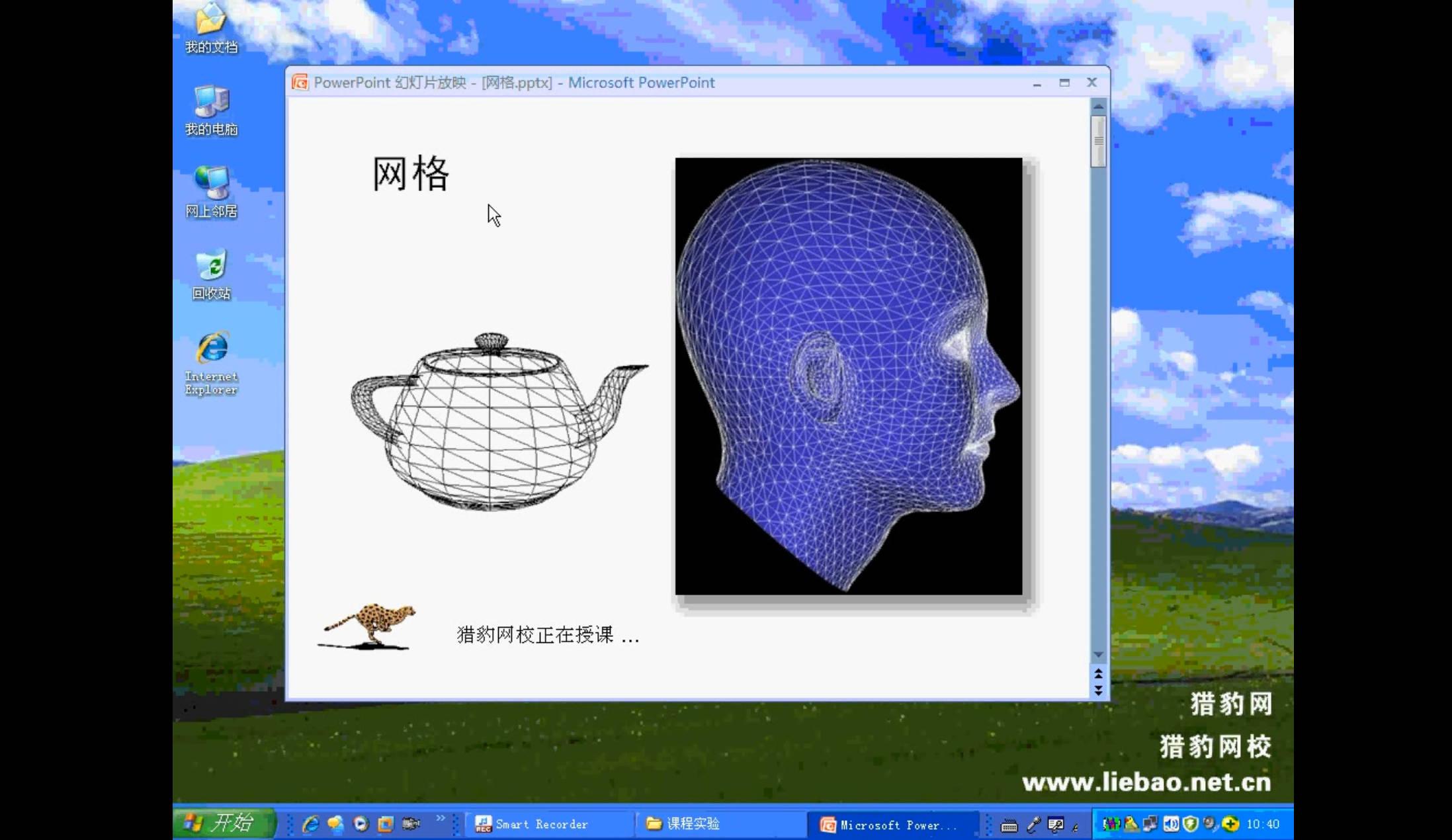The height and width of the screenshot is (840, 1452).
Task: Click the volume speaker tray icon
Action: [x=1171, y=823]
